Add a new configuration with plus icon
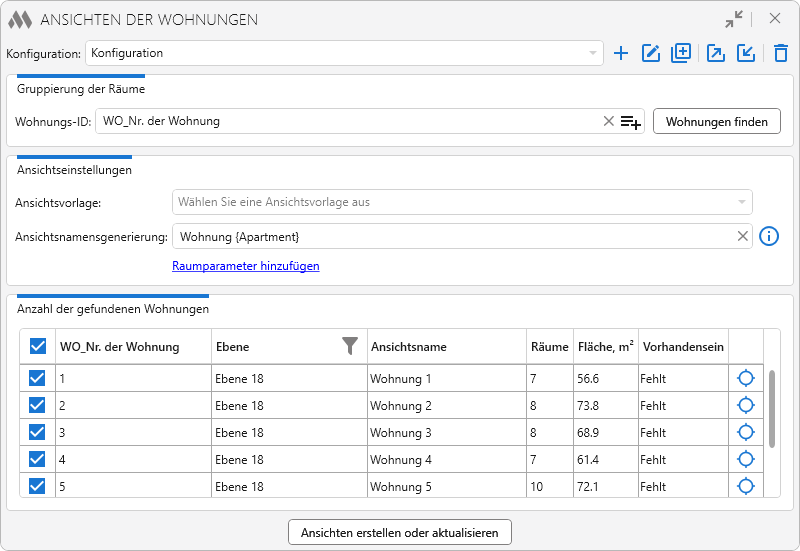 pos(620,53)
